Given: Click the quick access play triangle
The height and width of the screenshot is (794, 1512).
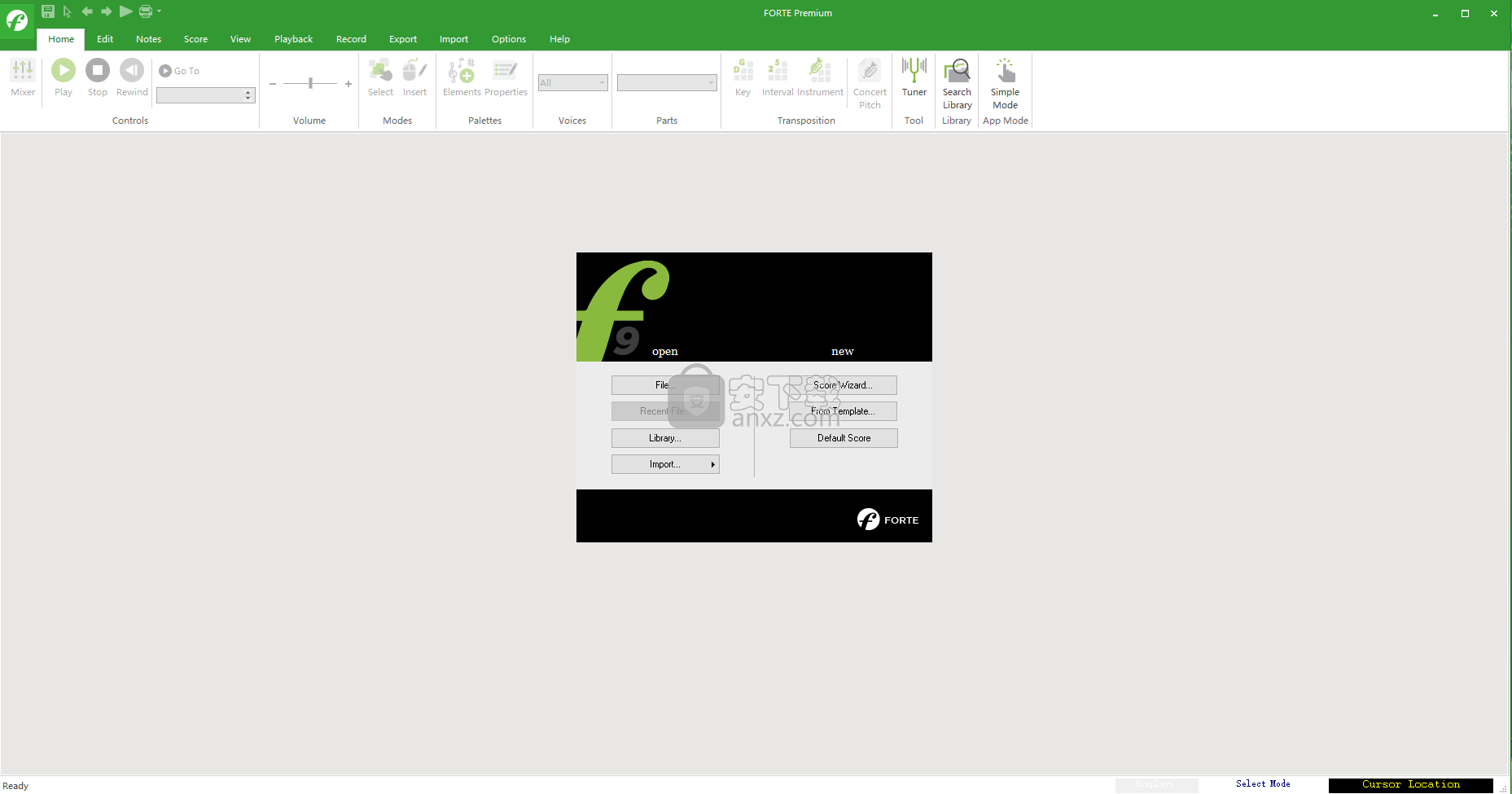Looking at the screenshot, I should click(125, 11).
